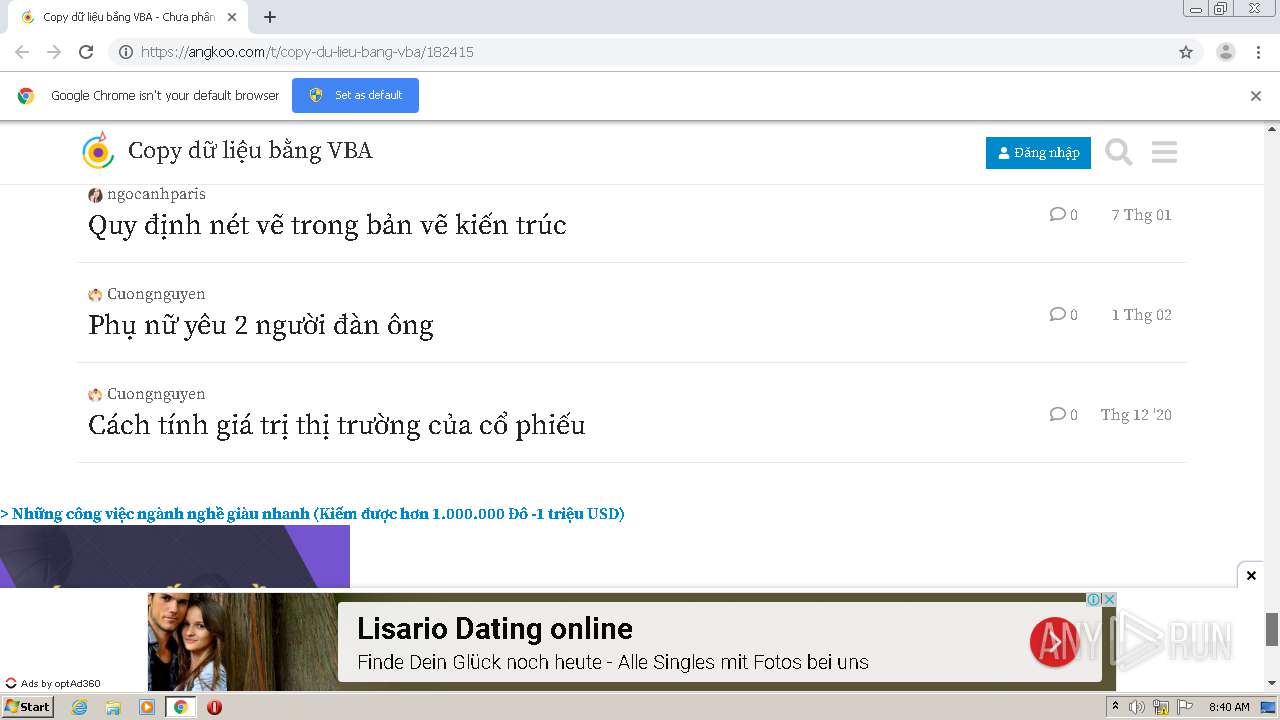
Task: Click reply count beside Phụ nữ yêu topic
Action: (1064, 315)
